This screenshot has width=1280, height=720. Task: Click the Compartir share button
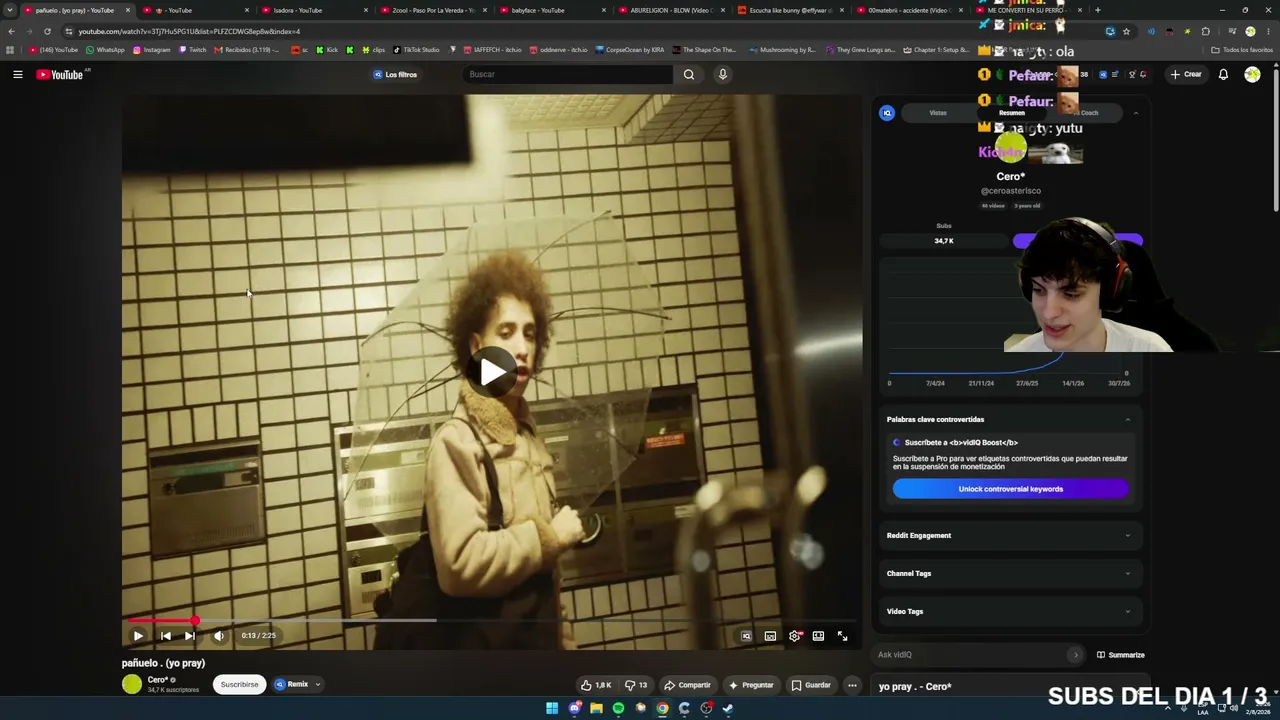point(687,685)
